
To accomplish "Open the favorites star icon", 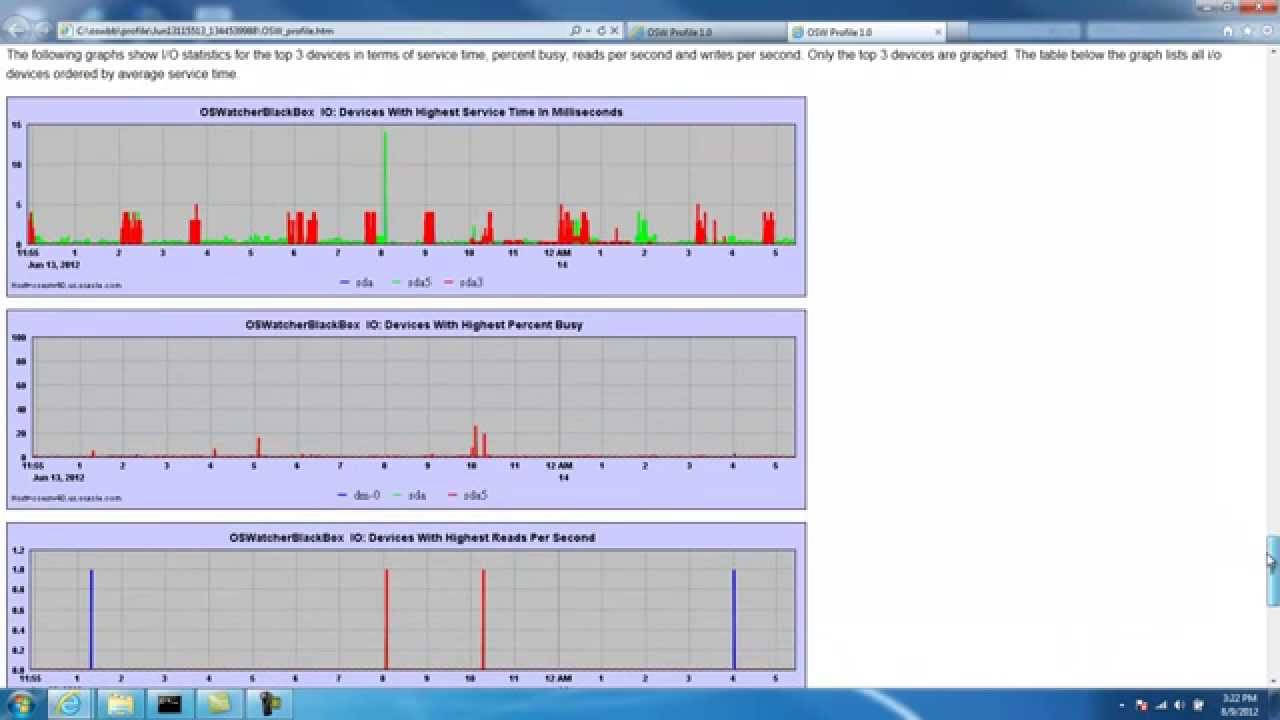I will pos(1245,31).
